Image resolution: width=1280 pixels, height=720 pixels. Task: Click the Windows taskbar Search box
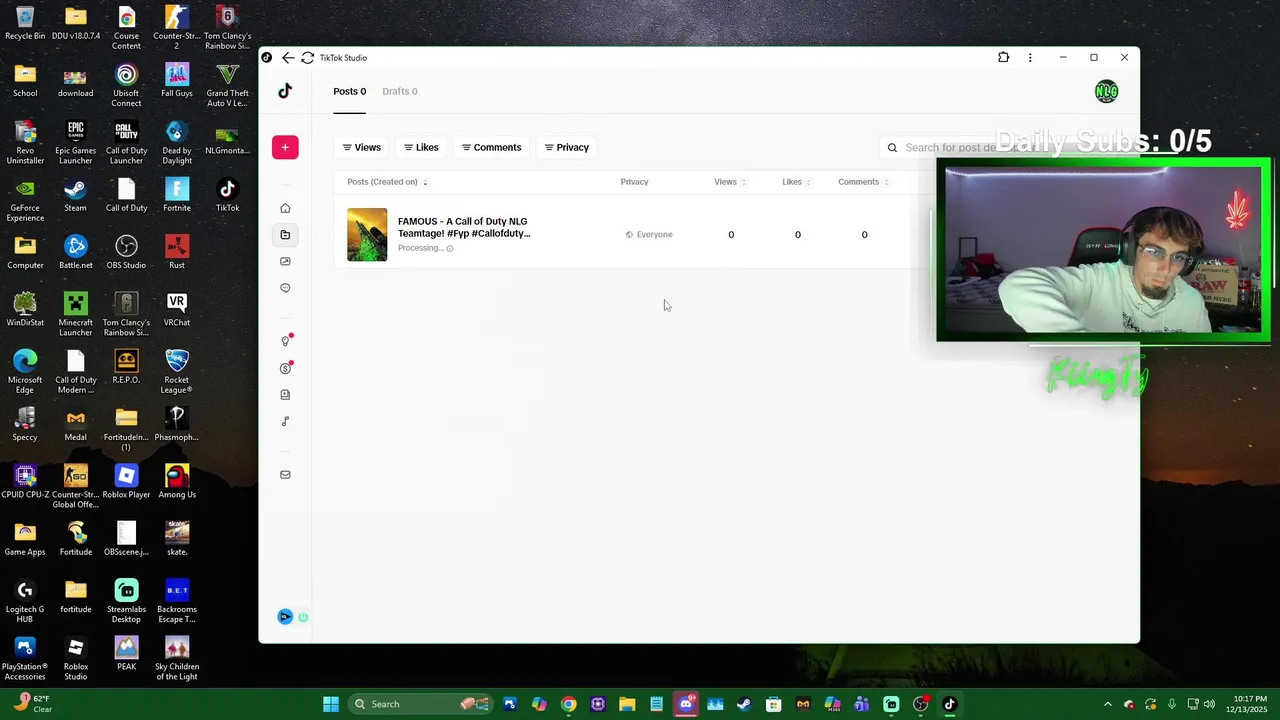click(420, 704)
